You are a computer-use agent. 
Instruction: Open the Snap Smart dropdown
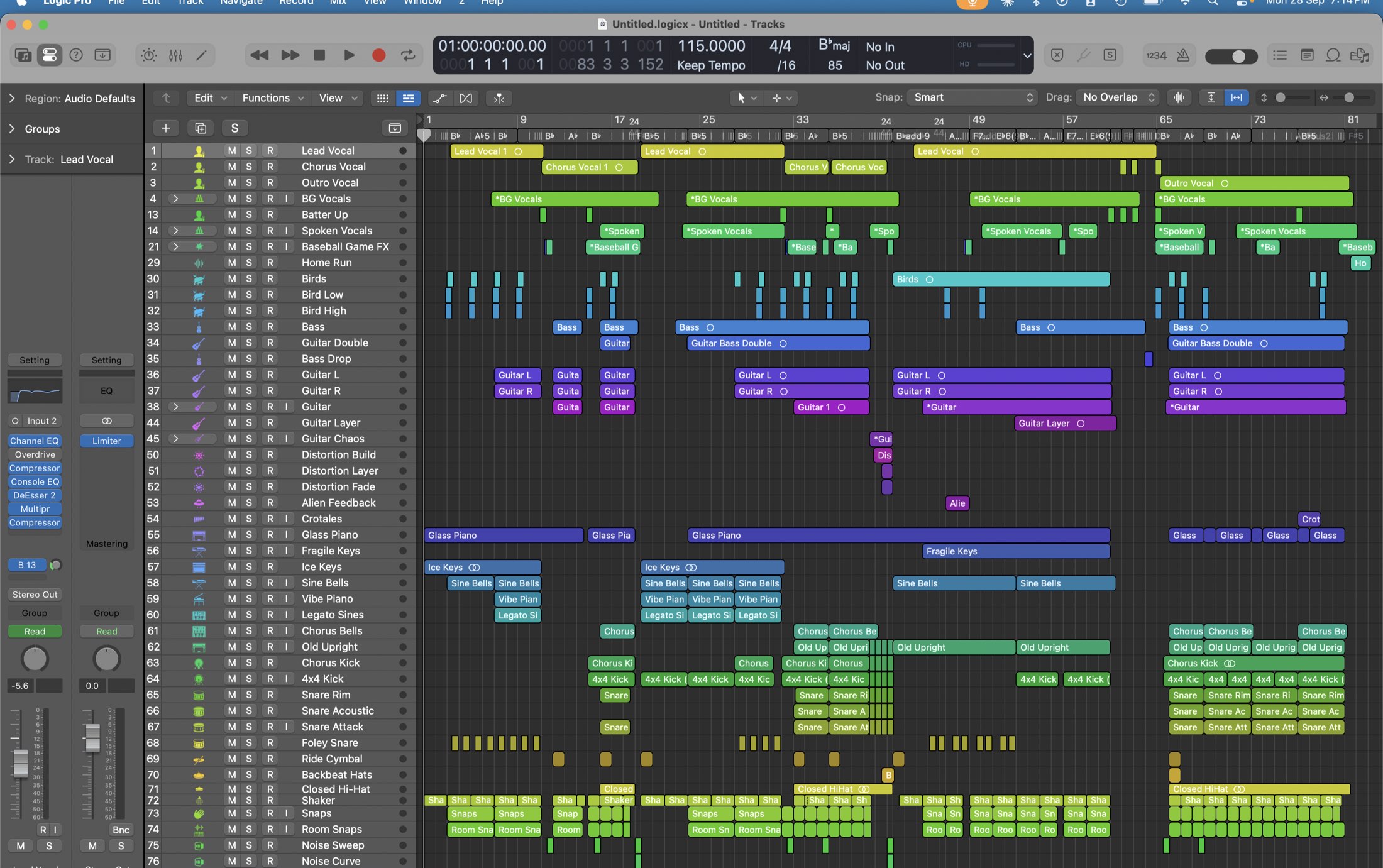click(973, 97)
